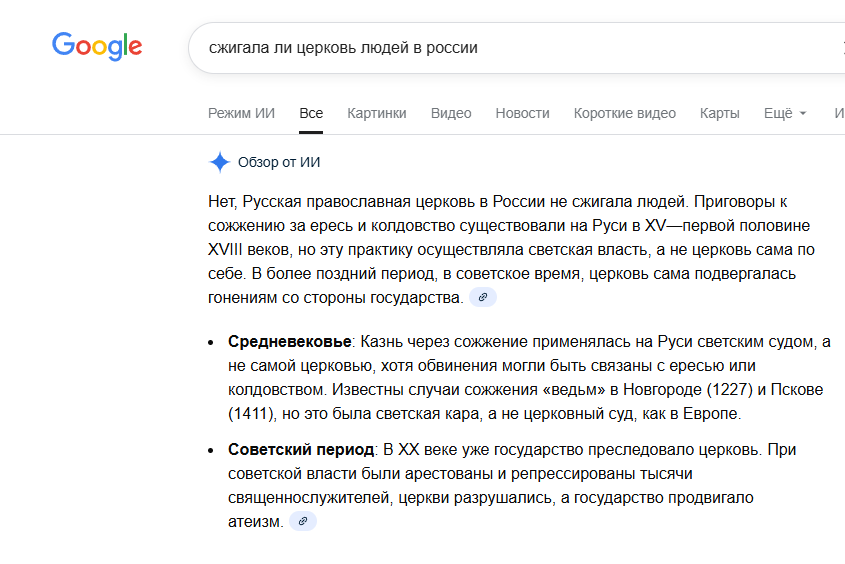Image resolution: width=845 pixels, height=564 pixels.
Task: Open source link icon after the word «атеизм»
Action: pyautogui.click(x=303, y=521)
